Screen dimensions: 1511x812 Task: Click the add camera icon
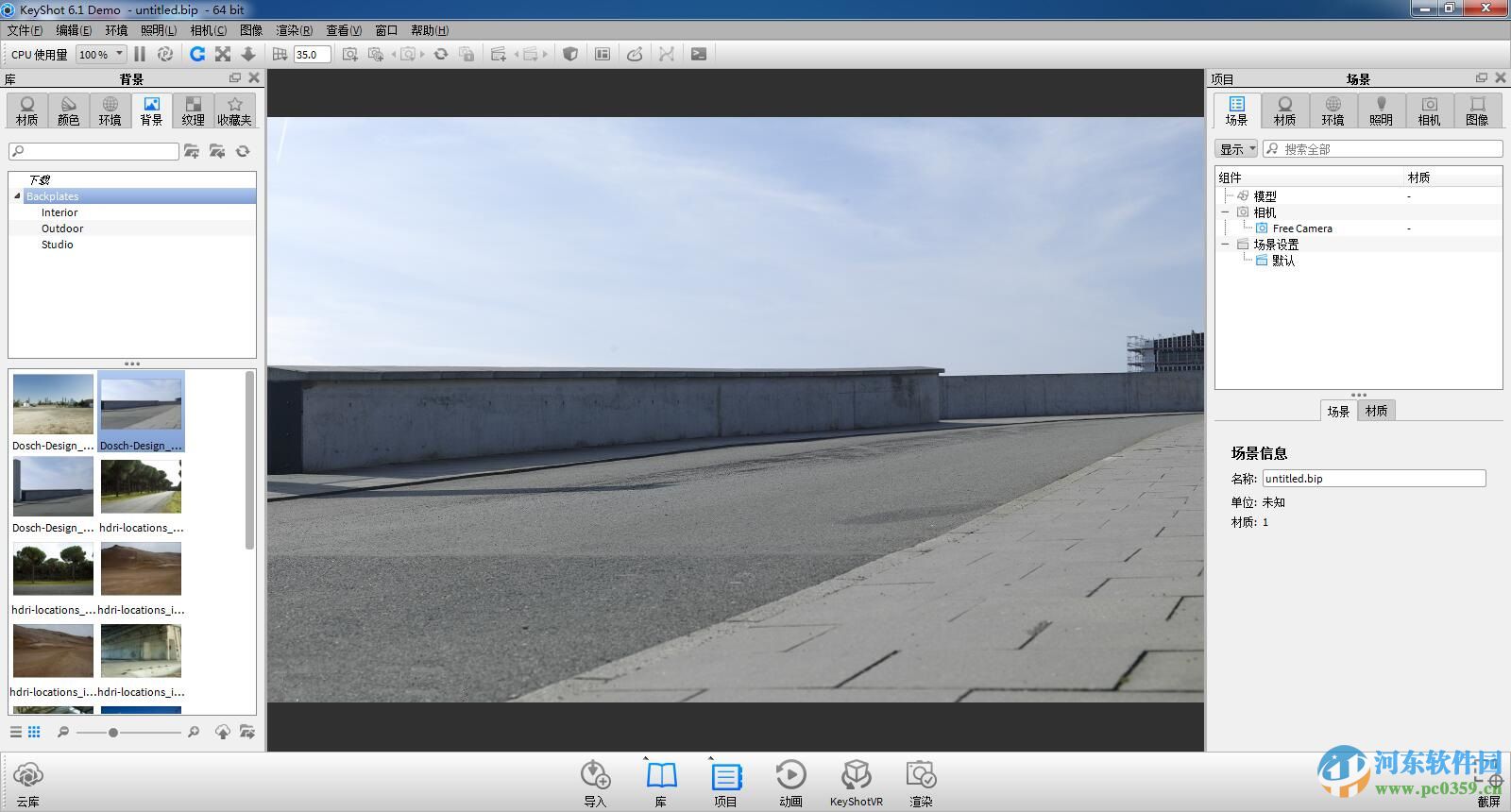click(x=349, y=54)
